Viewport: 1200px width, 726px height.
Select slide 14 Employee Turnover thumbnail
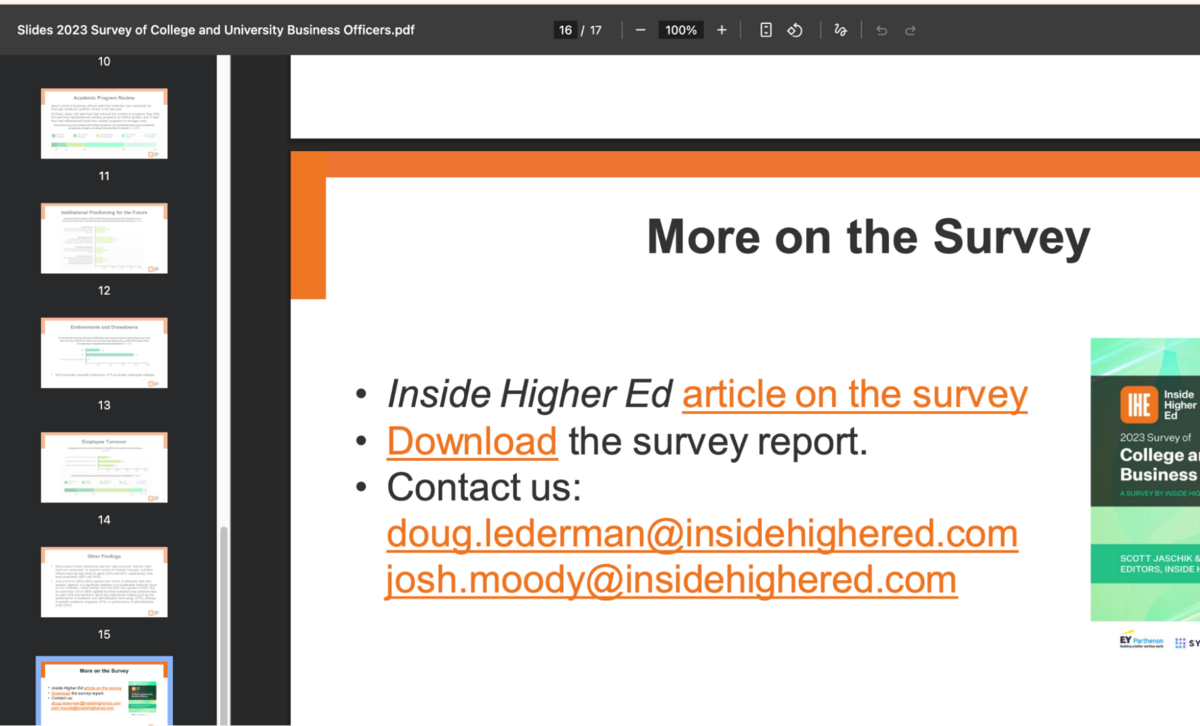click(104, 466)
